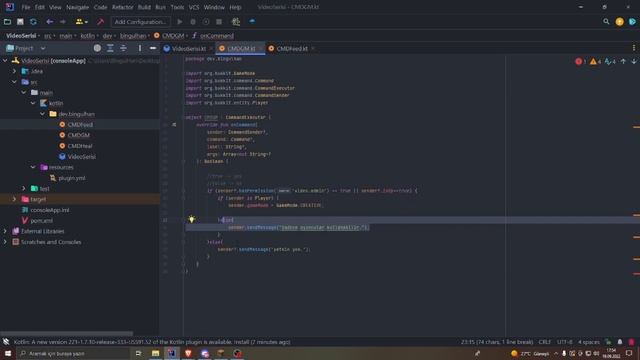Click the teal plugin icon at toolbar end

pyautogui.click(x=632, y=22)
